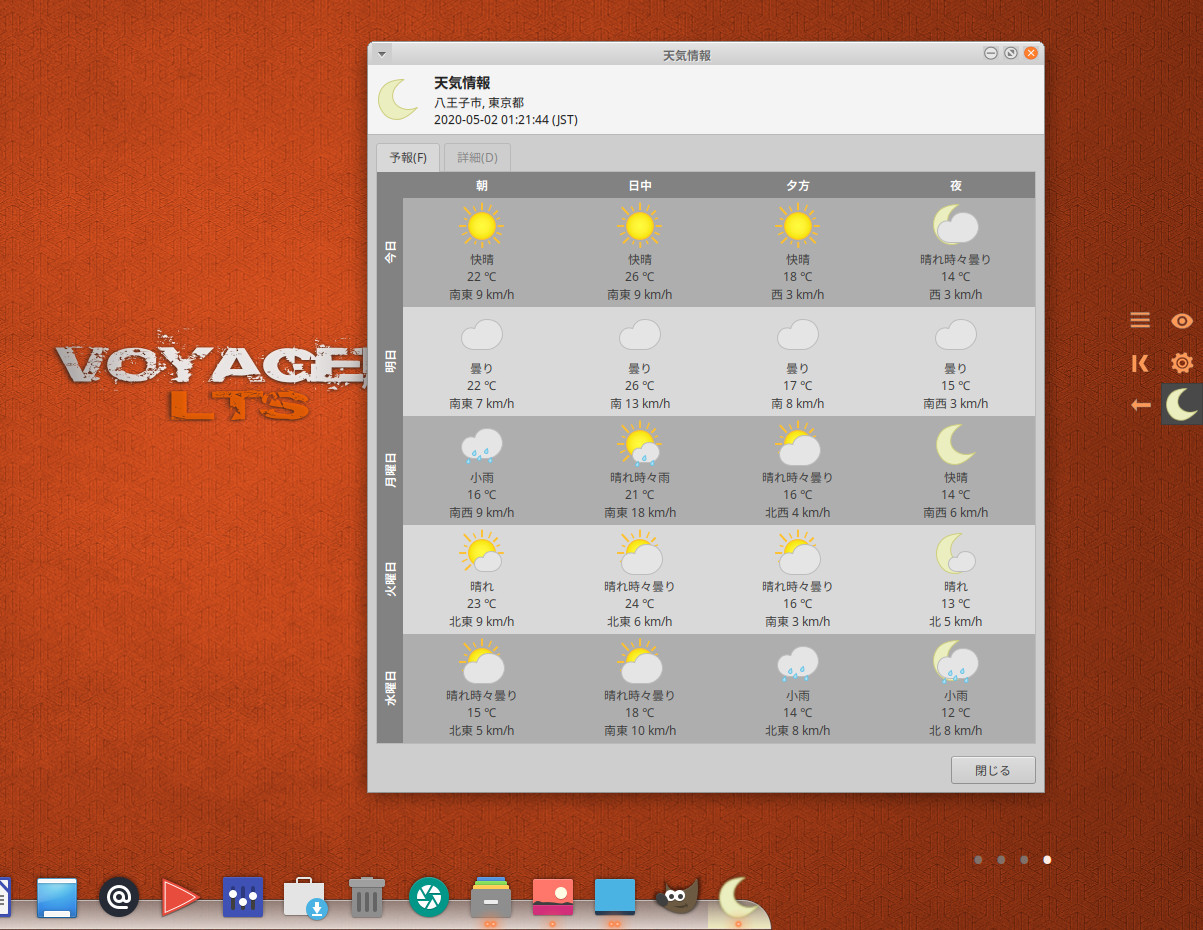Click the hamburger menu icon on desktop panel
Image resolution: width=1203 pixels, height=930 pixels.
(x=1140, y=320)
